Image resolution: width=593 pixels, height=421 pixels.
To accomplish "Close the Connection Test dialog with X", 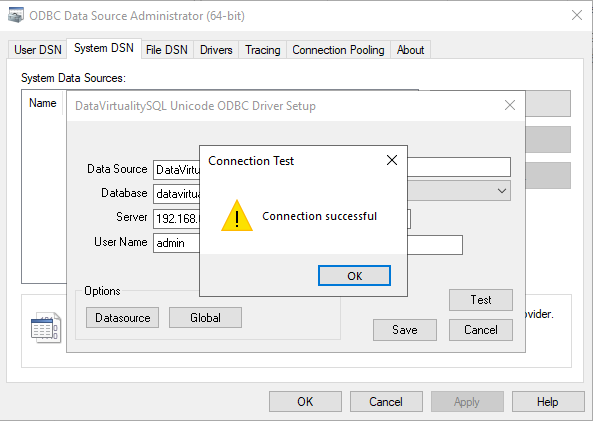I will pos(392,160).
